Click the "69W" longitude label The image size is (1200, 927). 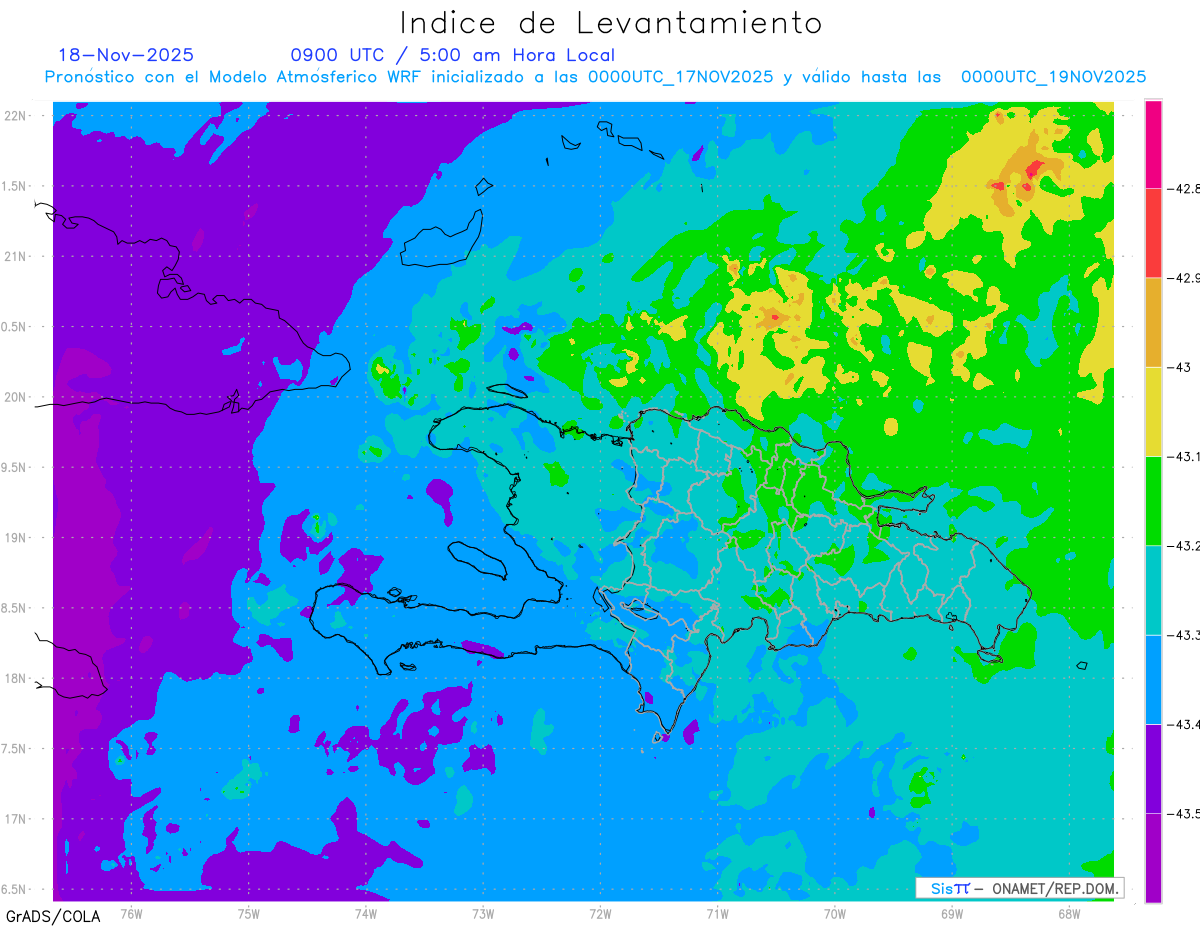951,913
